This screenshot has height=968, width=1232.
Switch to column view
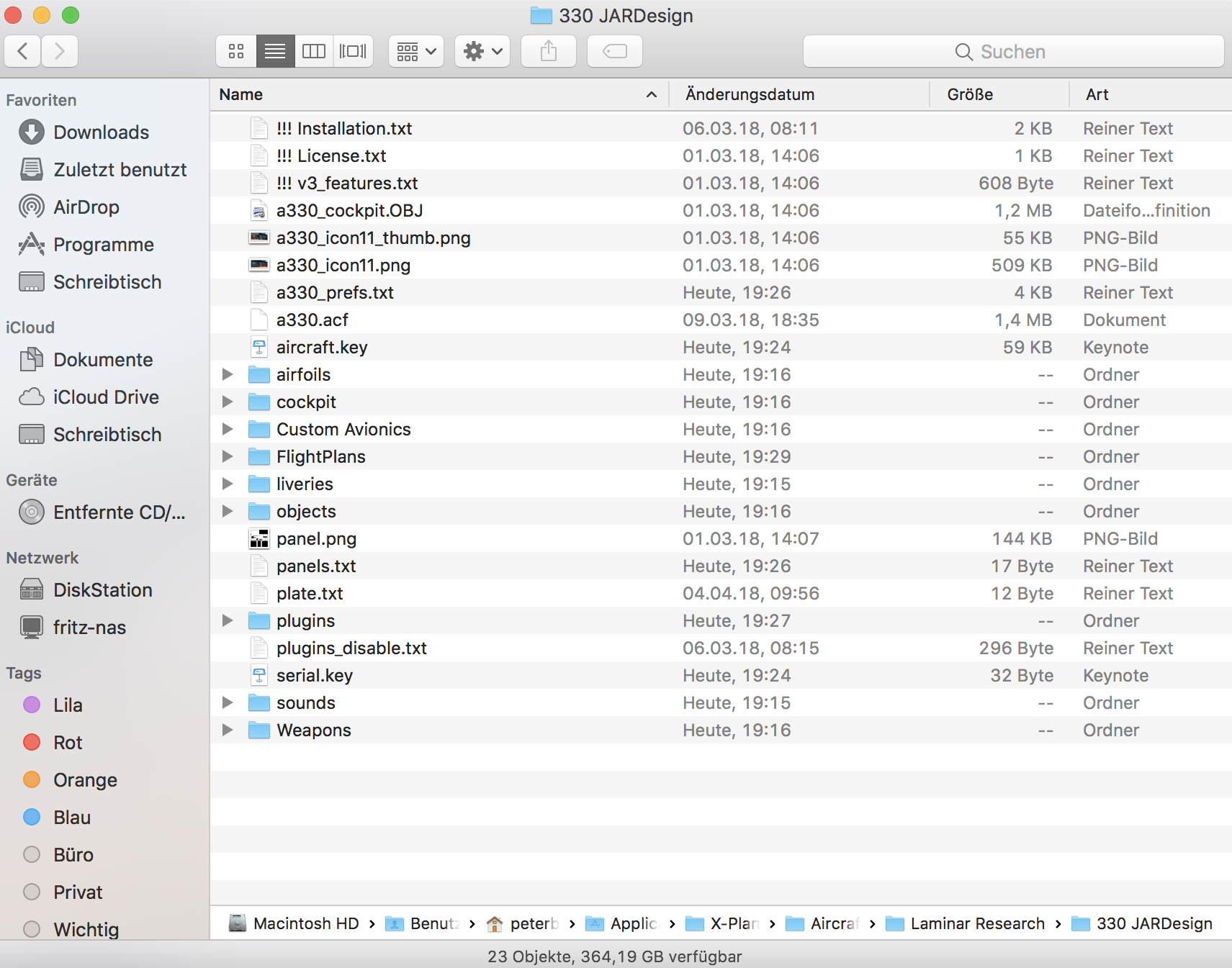tap(314, 51)
